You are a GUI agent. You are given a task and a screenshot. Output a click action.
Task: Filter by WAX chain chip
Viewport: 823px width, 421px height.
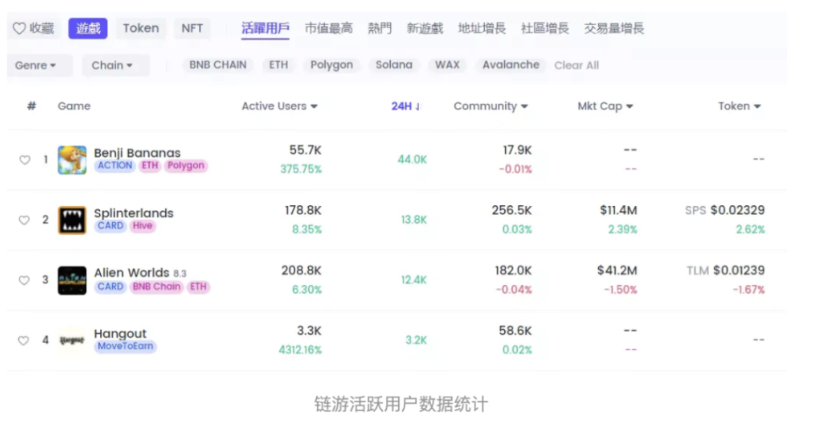[x=447, y=65]
